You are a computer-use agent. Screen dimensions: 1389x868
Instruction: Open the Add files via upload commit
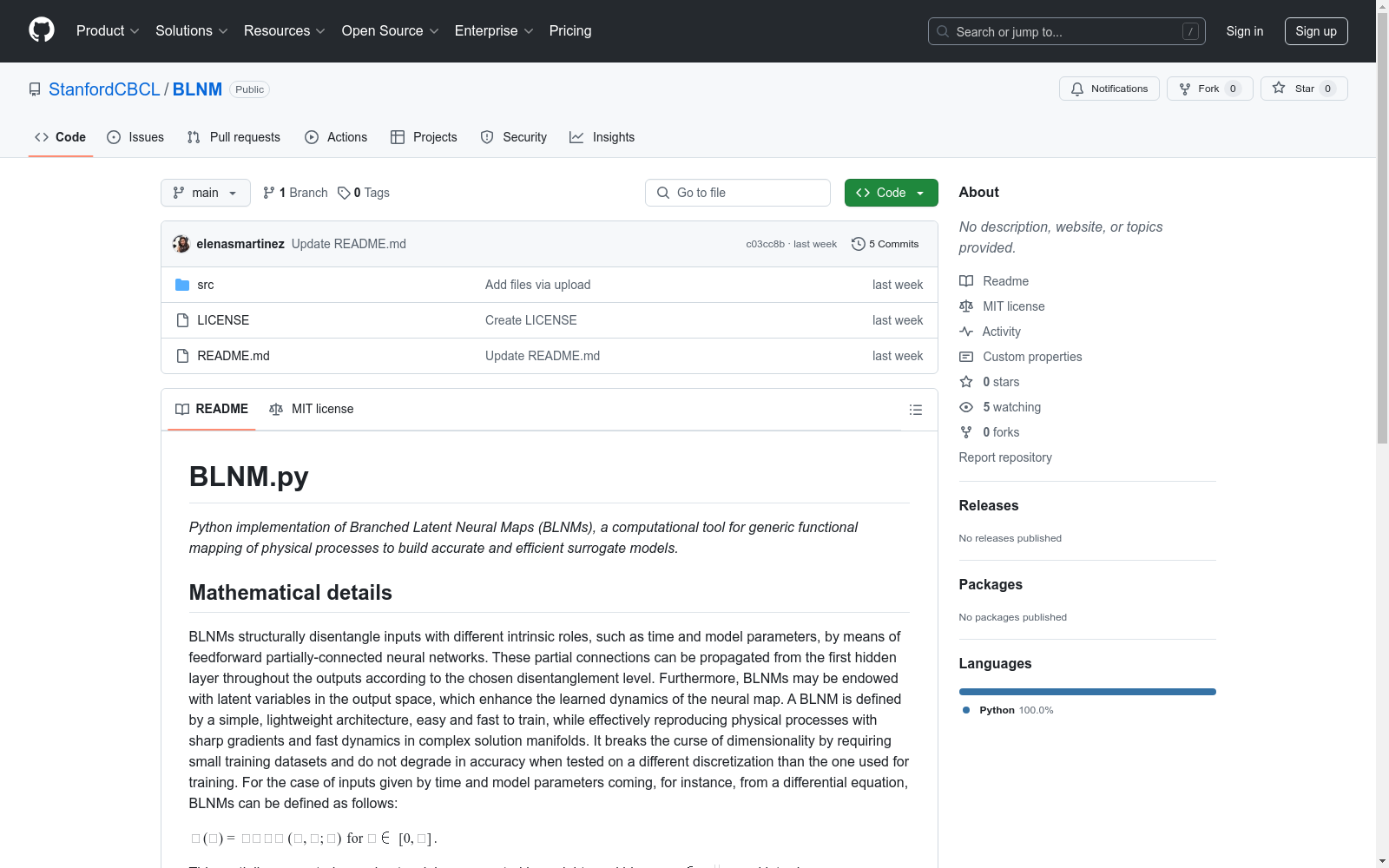pos(537,285)
